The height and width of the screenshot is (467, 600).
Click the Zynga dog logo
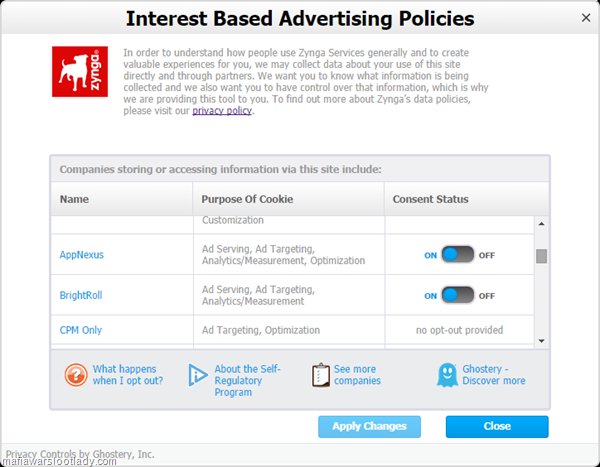(x=80, y=72)
